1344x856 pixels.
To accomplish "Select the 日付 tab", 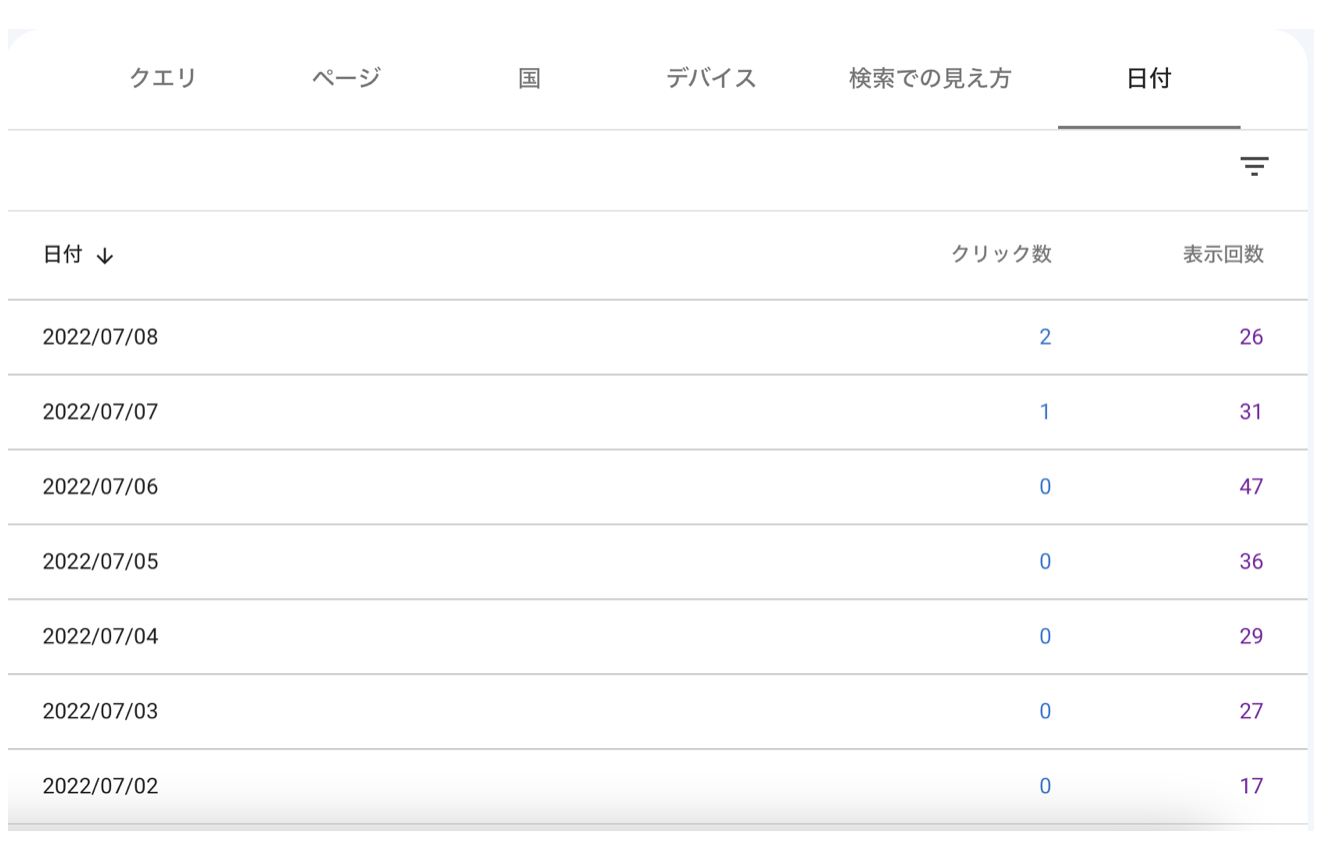I will [1149, 78].
